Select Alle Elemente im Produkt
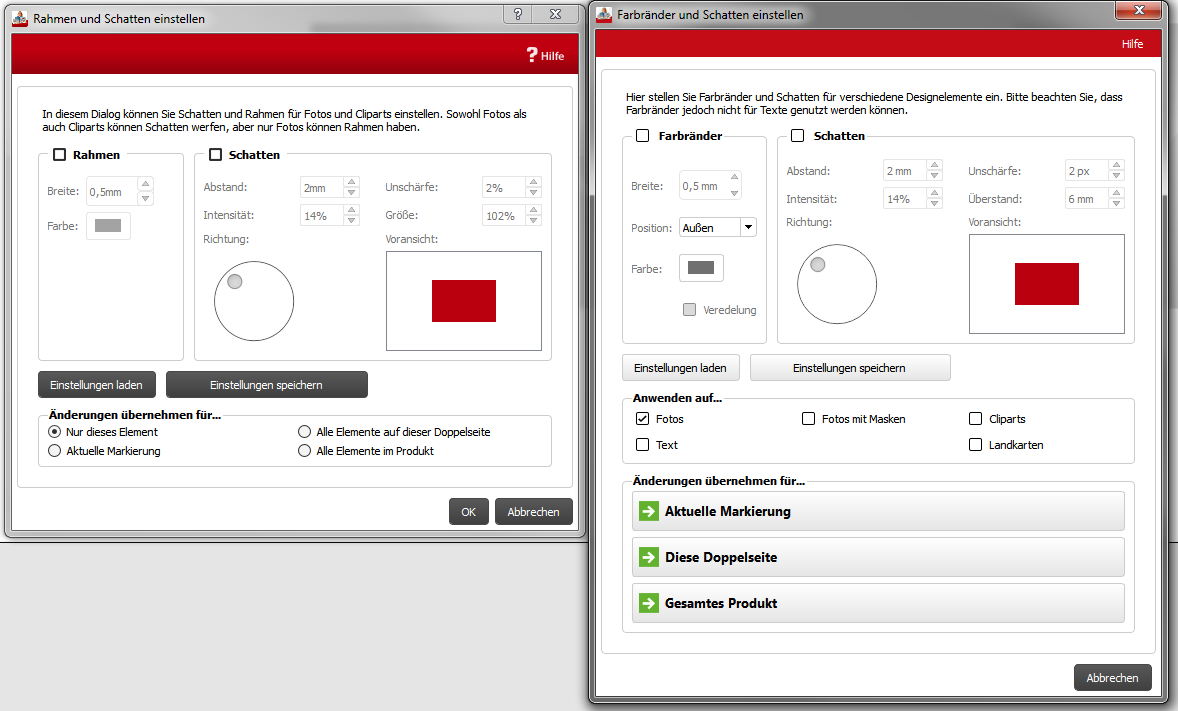The width and height of the screenshot is (1178, 711). (x=304, y=451)
